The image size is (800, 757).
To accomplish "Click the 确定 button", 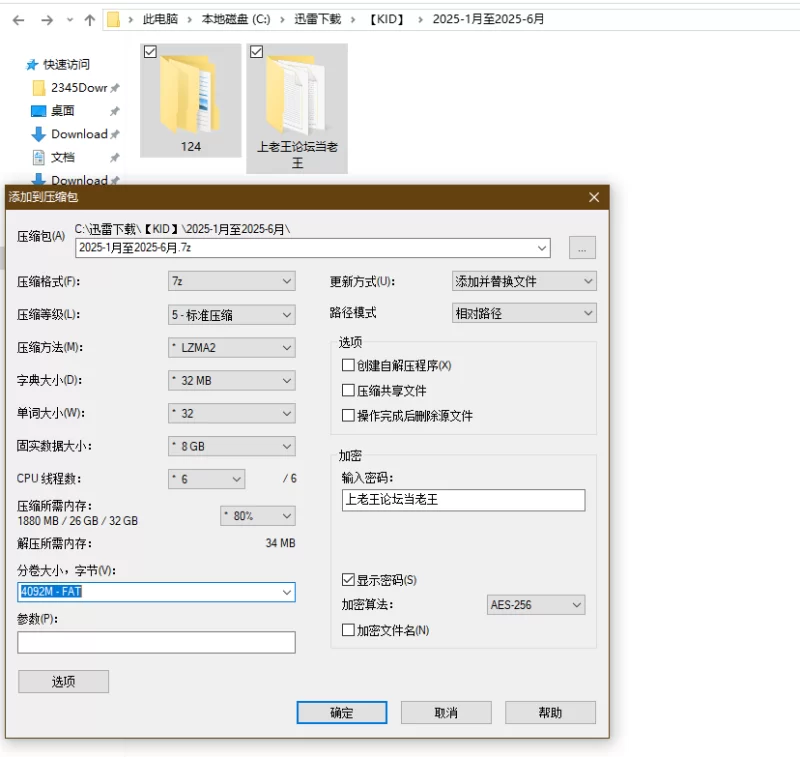I will pyautogui.click(x=342, y=713).
